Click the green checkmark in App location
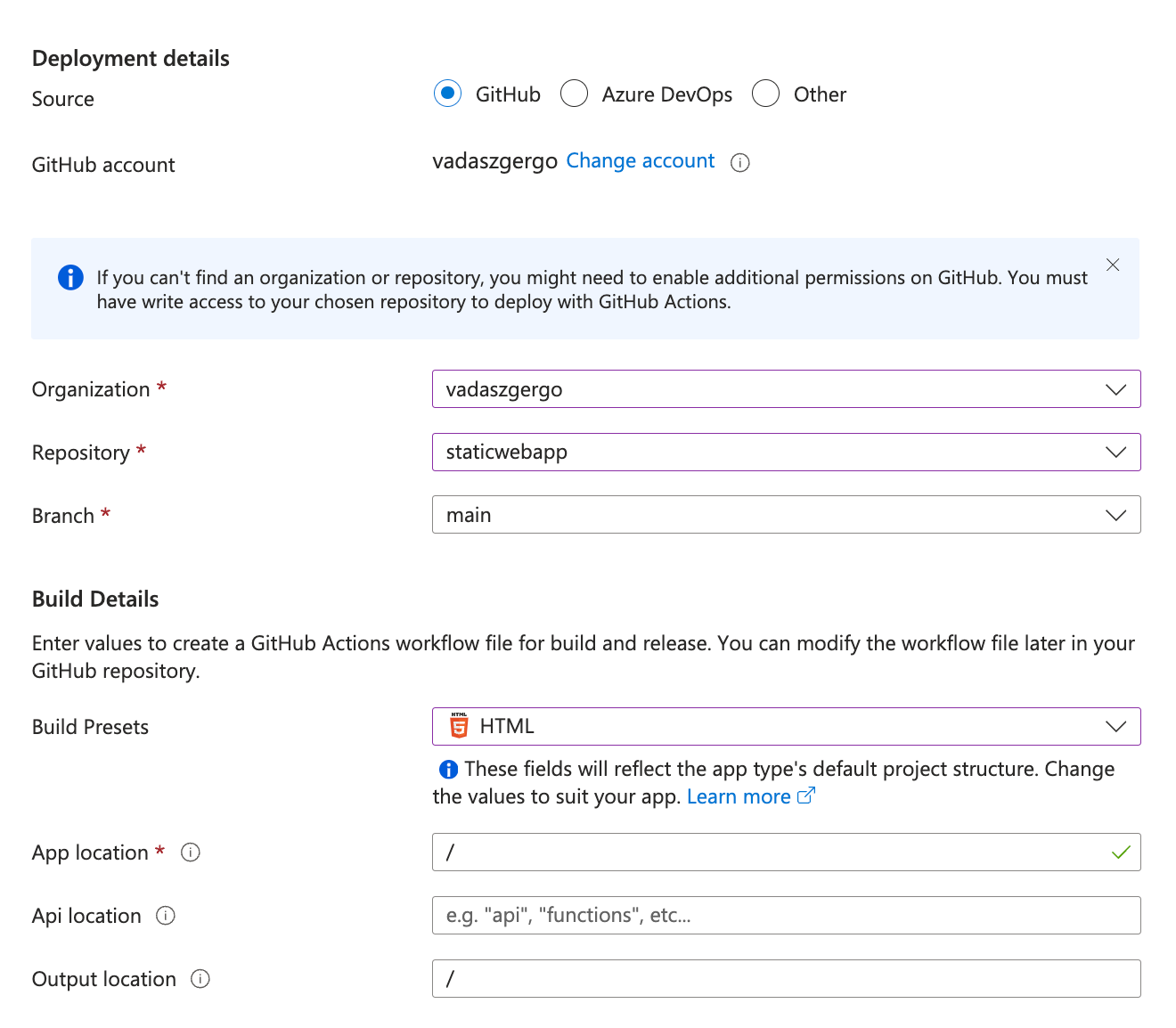 (1120, 853)
